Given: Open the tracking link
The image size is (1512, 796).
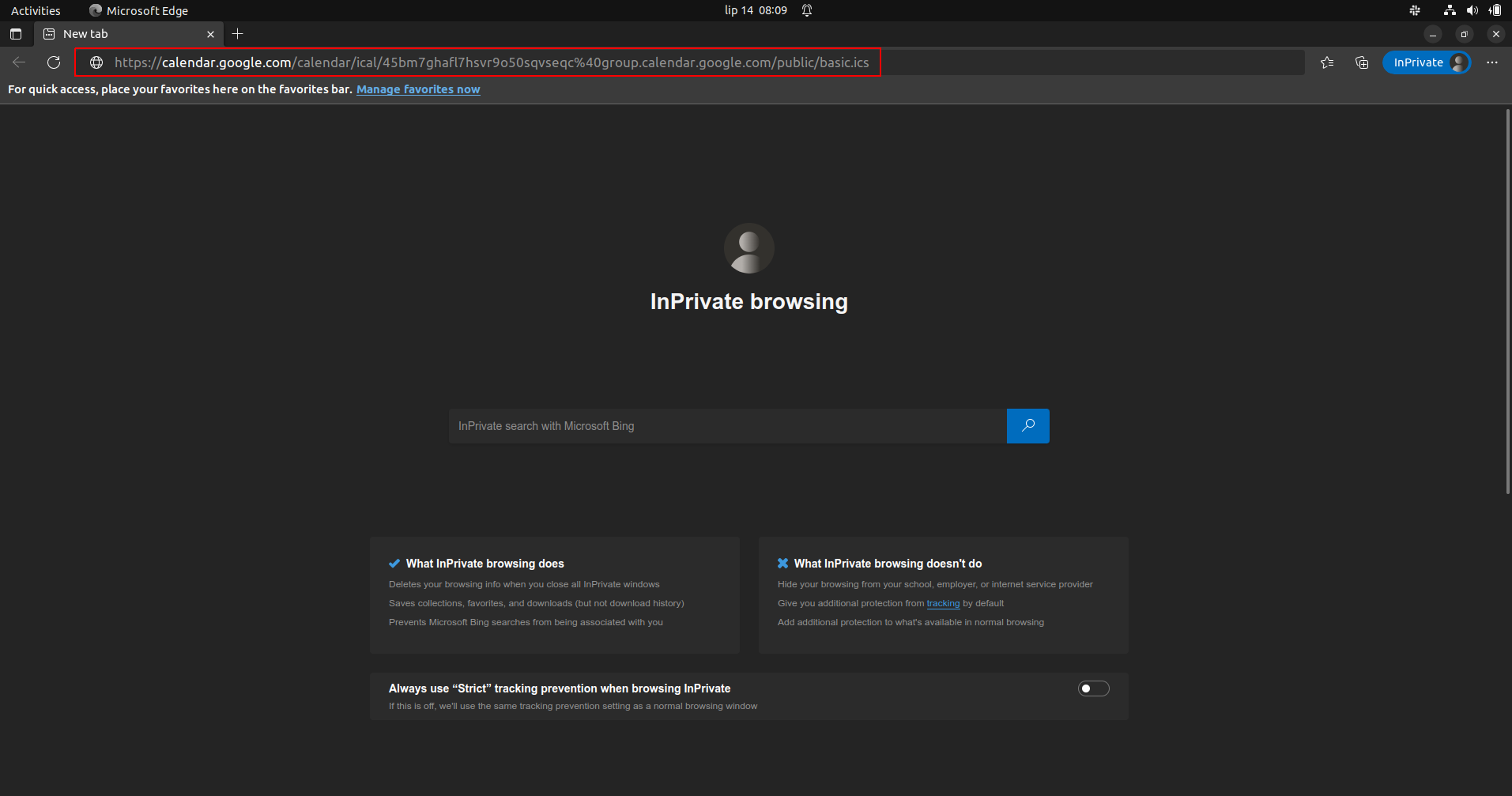Looking at the screenshot, I should click(943, 603).
